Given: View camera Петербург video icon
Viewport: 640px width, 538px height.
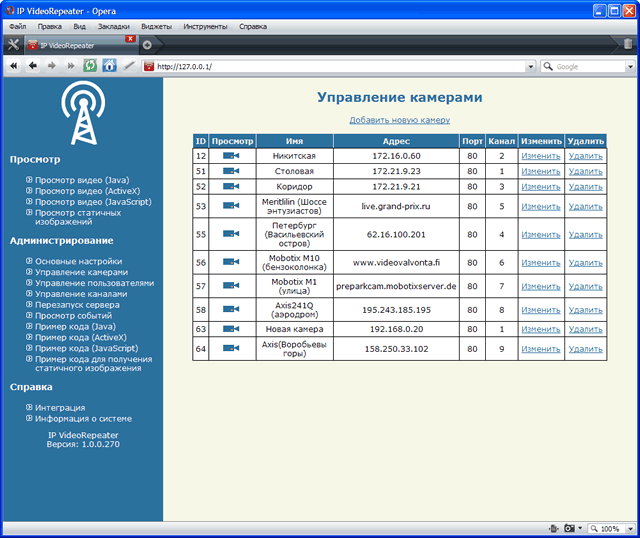Looking at the screenshot, I should [x=231, y=234].
